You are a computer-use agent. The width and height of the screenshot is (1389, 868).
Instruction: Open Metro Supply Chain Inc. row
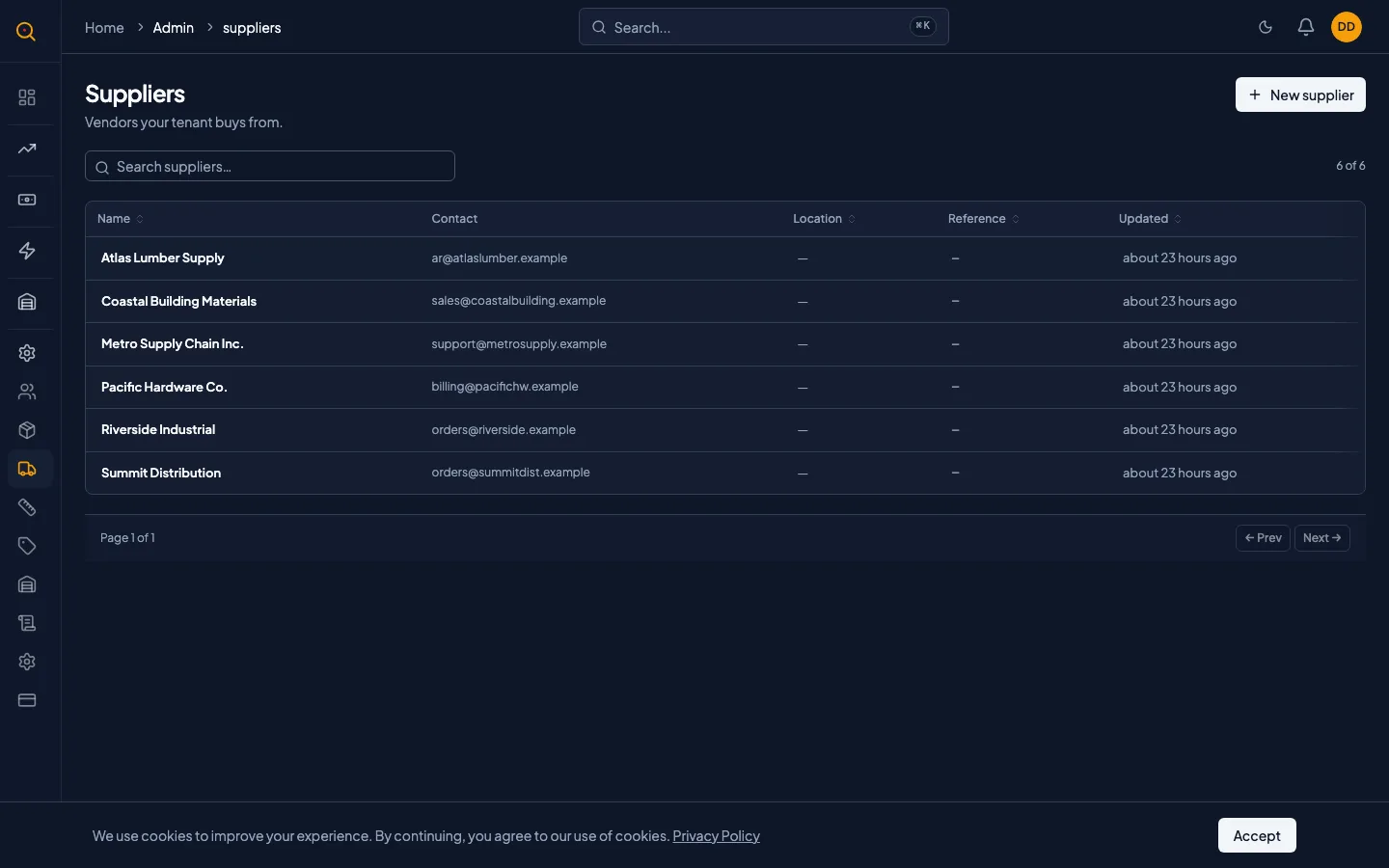click(x=724, y=344)
